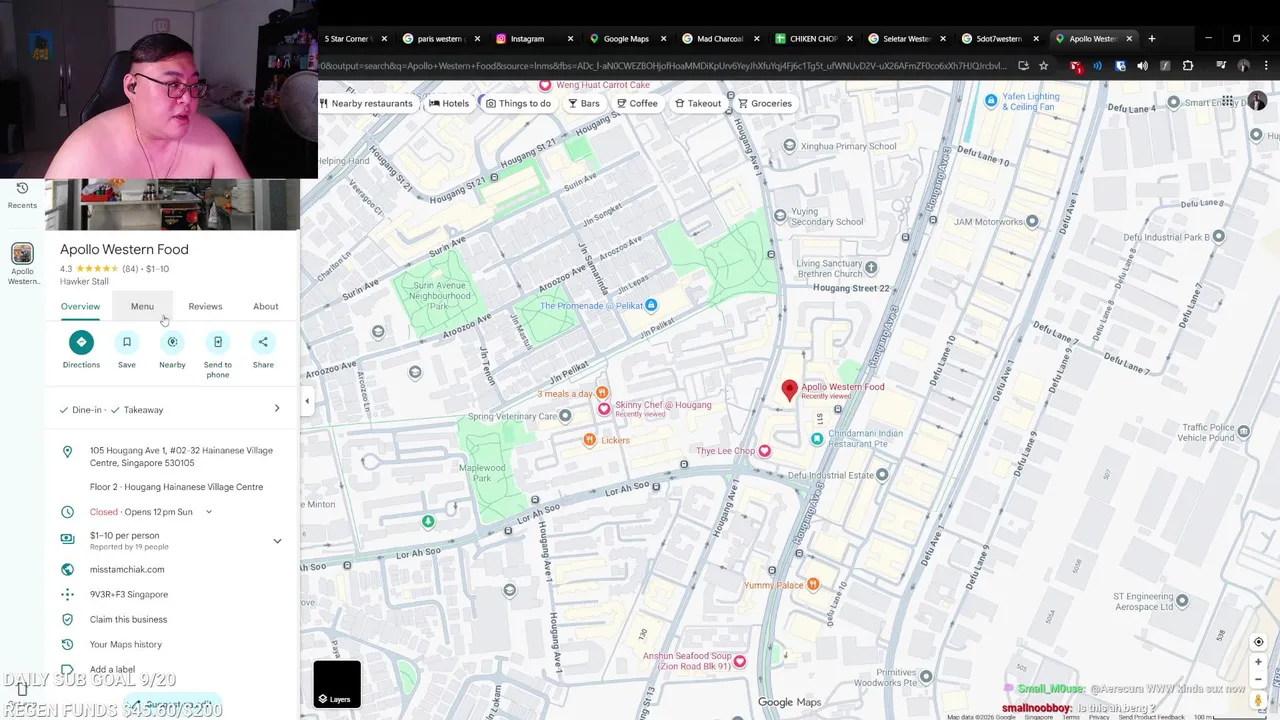Toggle the Hotels category chip

pos(449,103)
